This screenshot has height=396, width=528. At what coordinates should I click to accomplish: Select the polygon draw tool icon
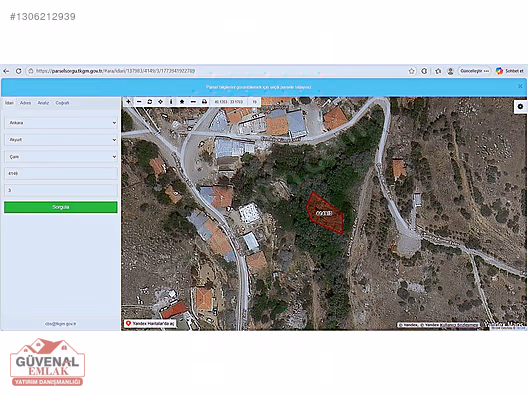pyautogui.click(x=182, y=101)
